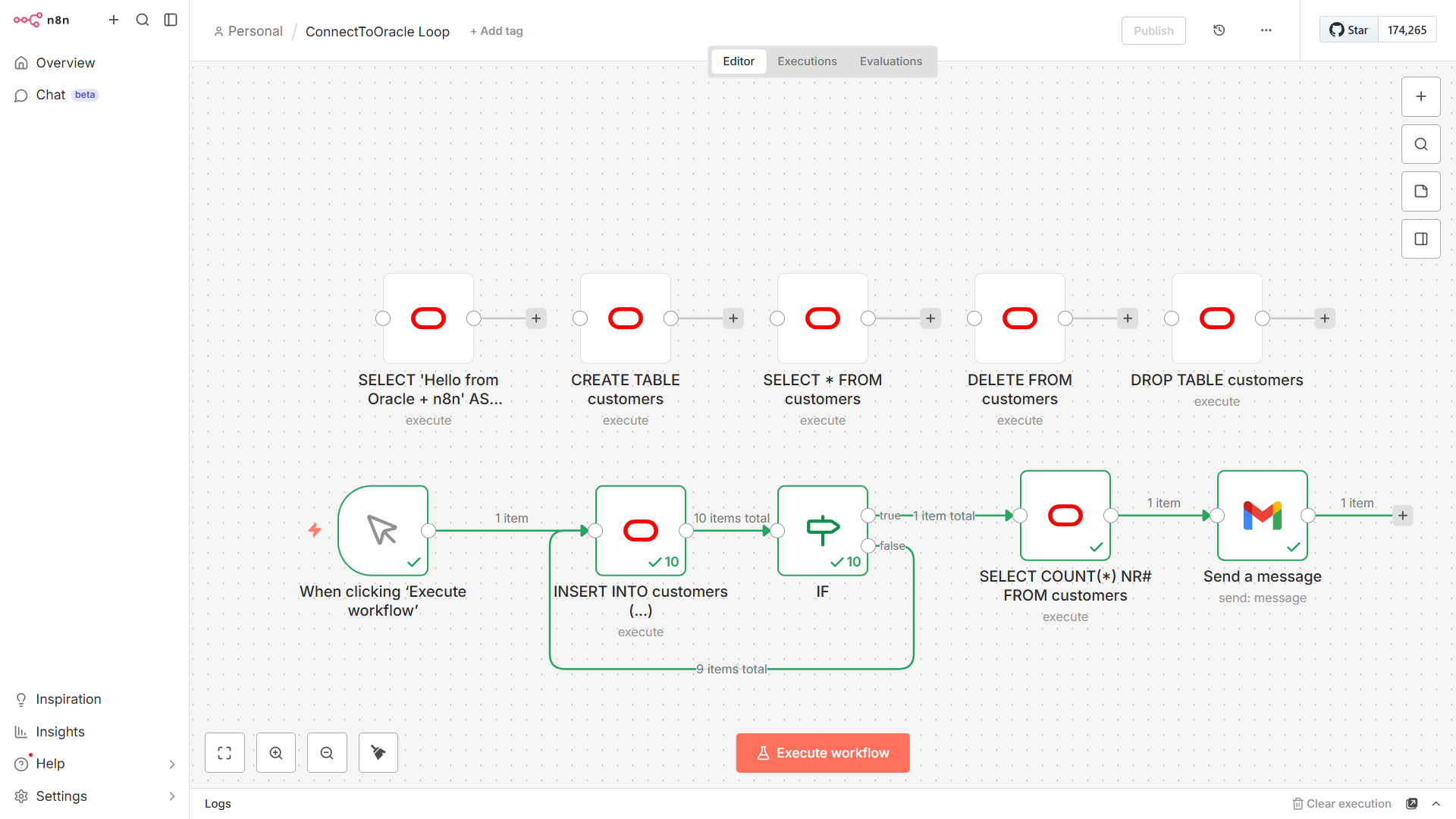The height and width of the screenshot is (819, 1456).
Task: Click the ConnectToOracle Loop workflow name field
Action: (x=378, y=31)
